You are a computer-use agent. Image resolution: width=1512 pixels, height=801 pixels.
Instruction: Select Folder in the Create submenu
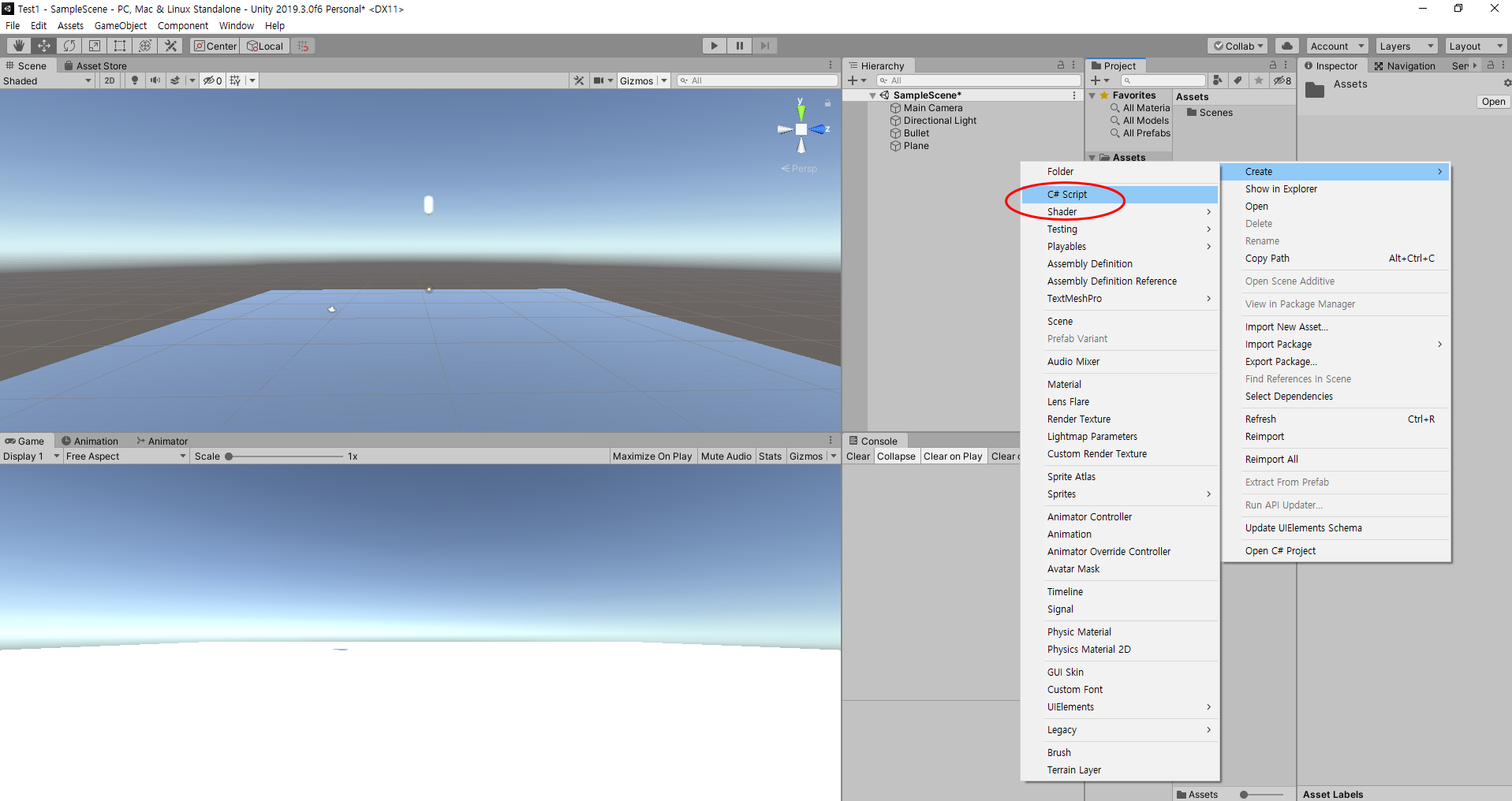point(1119,171)
